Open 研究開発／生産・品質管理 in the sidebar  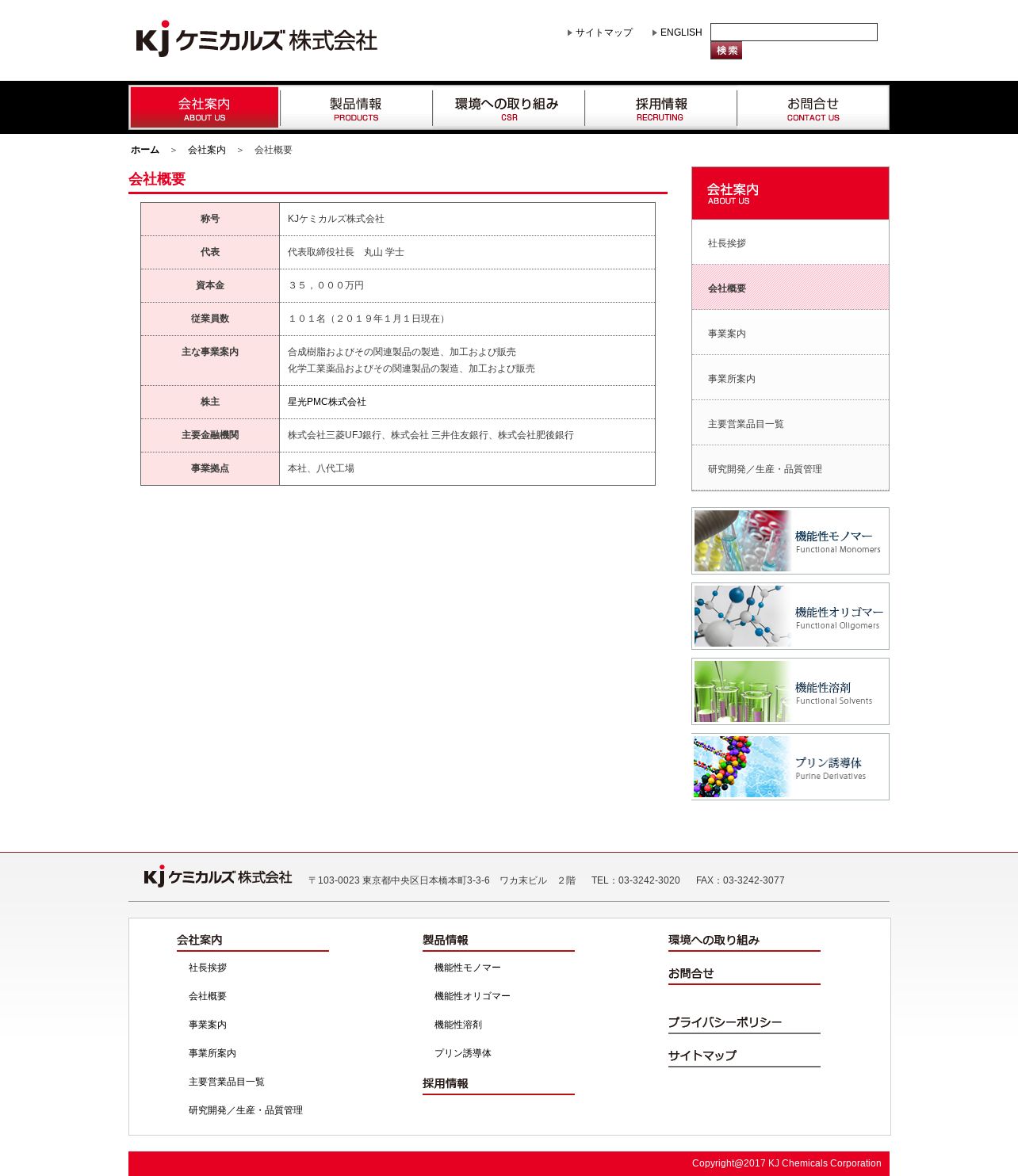point(790,468)
